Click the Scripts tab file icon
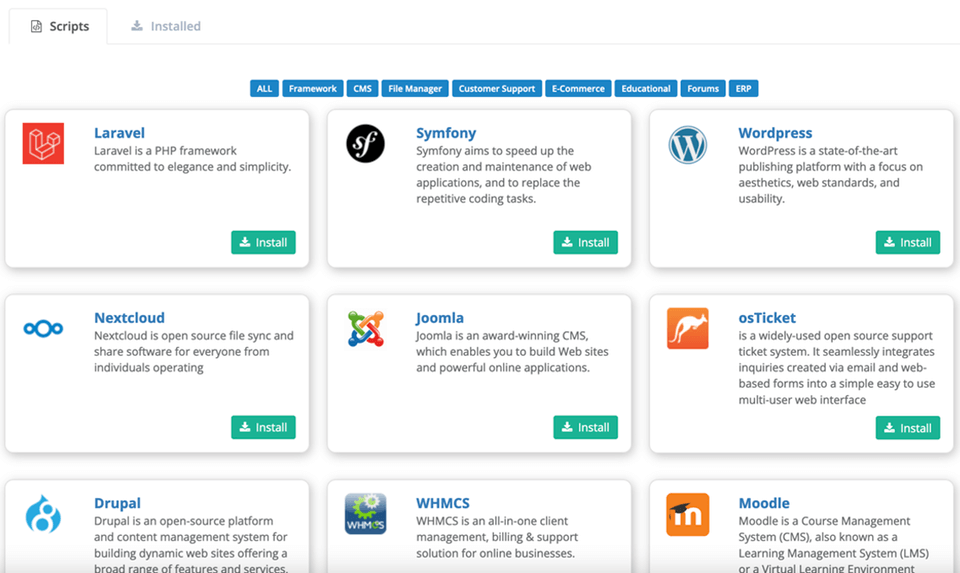This screenshot has height=573, width=960. coord(36,26)
